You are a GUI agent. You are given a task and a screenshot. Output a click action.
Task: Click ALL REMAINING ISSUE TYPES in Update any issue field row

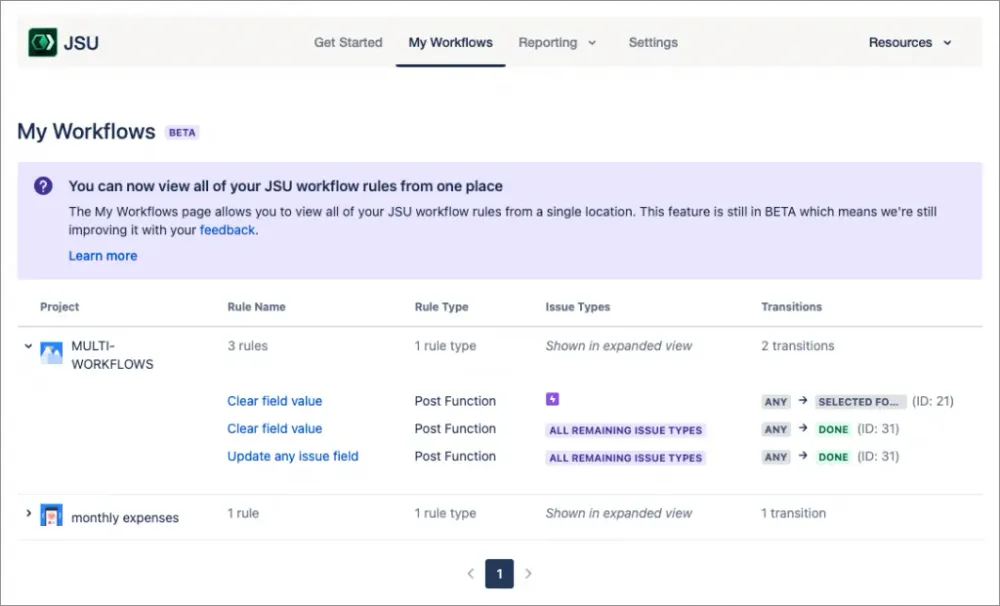(626, 458)
